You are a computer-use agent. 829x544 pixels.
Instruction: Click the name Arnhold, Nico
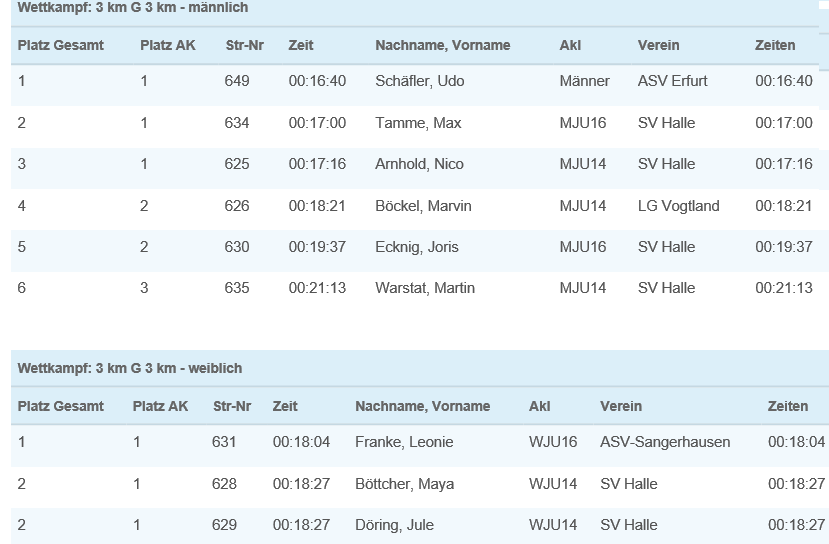coord(419,164)
